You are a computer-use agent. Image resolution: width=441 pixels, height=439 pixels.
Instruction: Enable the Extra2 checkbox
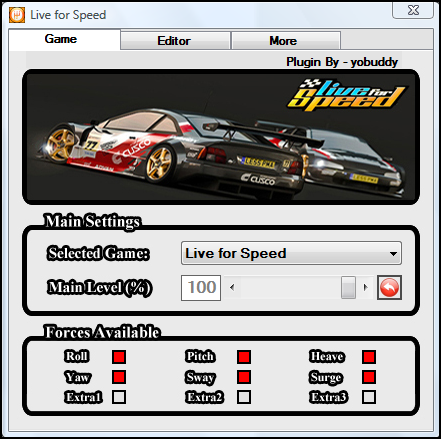click(244, 397)
